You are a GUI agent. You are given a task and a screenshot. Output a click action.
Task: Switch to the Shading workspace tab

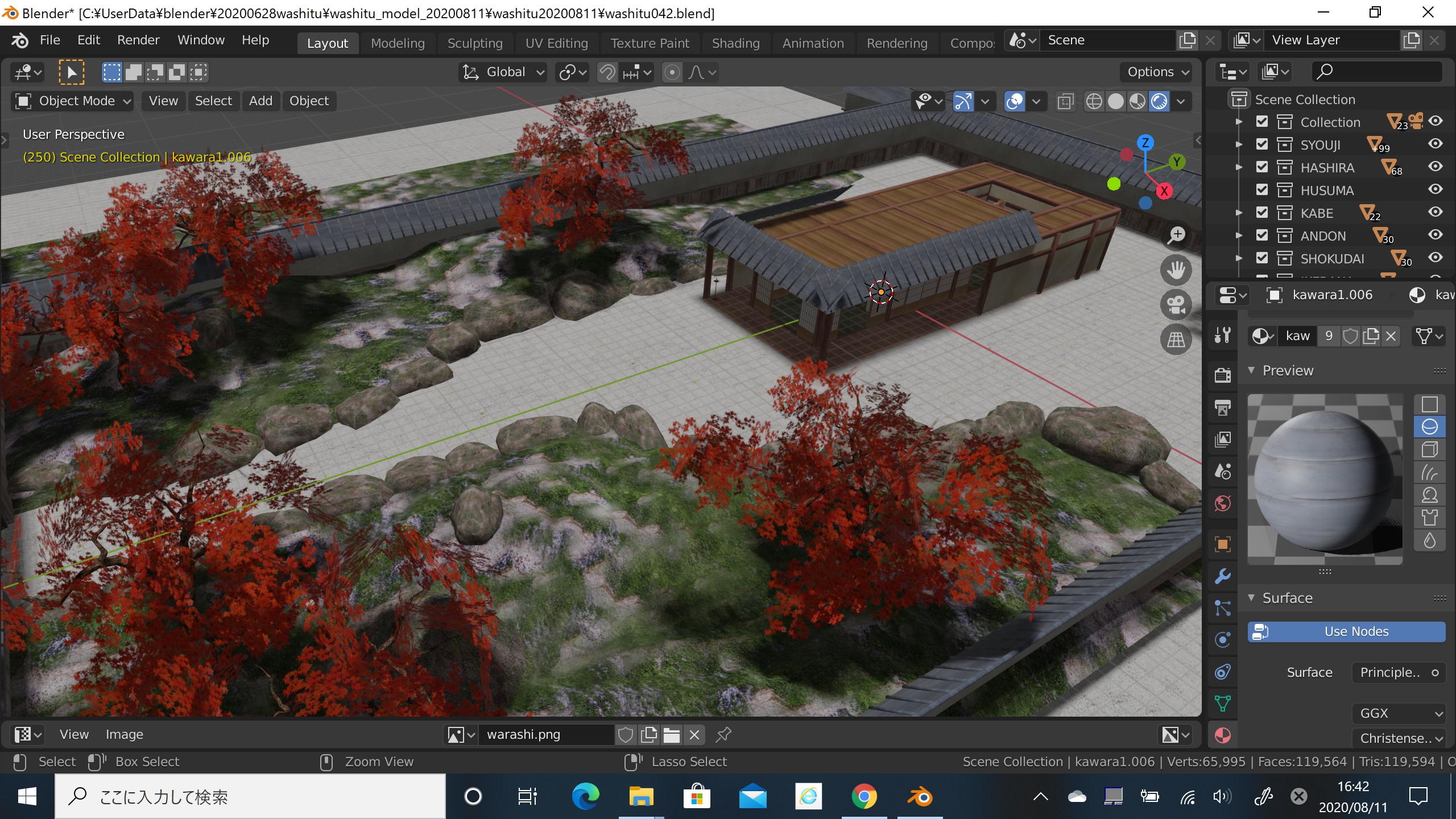click(735, 43)
